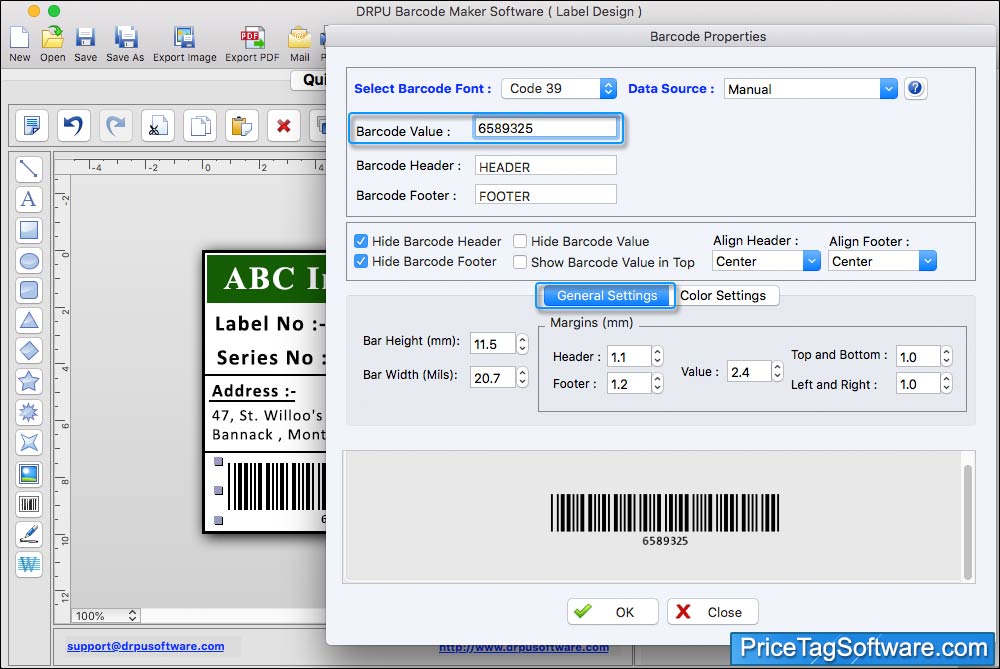This screenshot has height=669, width=1000.
Task: Click the Copy pages icon
Action: [x=200, y=125]
